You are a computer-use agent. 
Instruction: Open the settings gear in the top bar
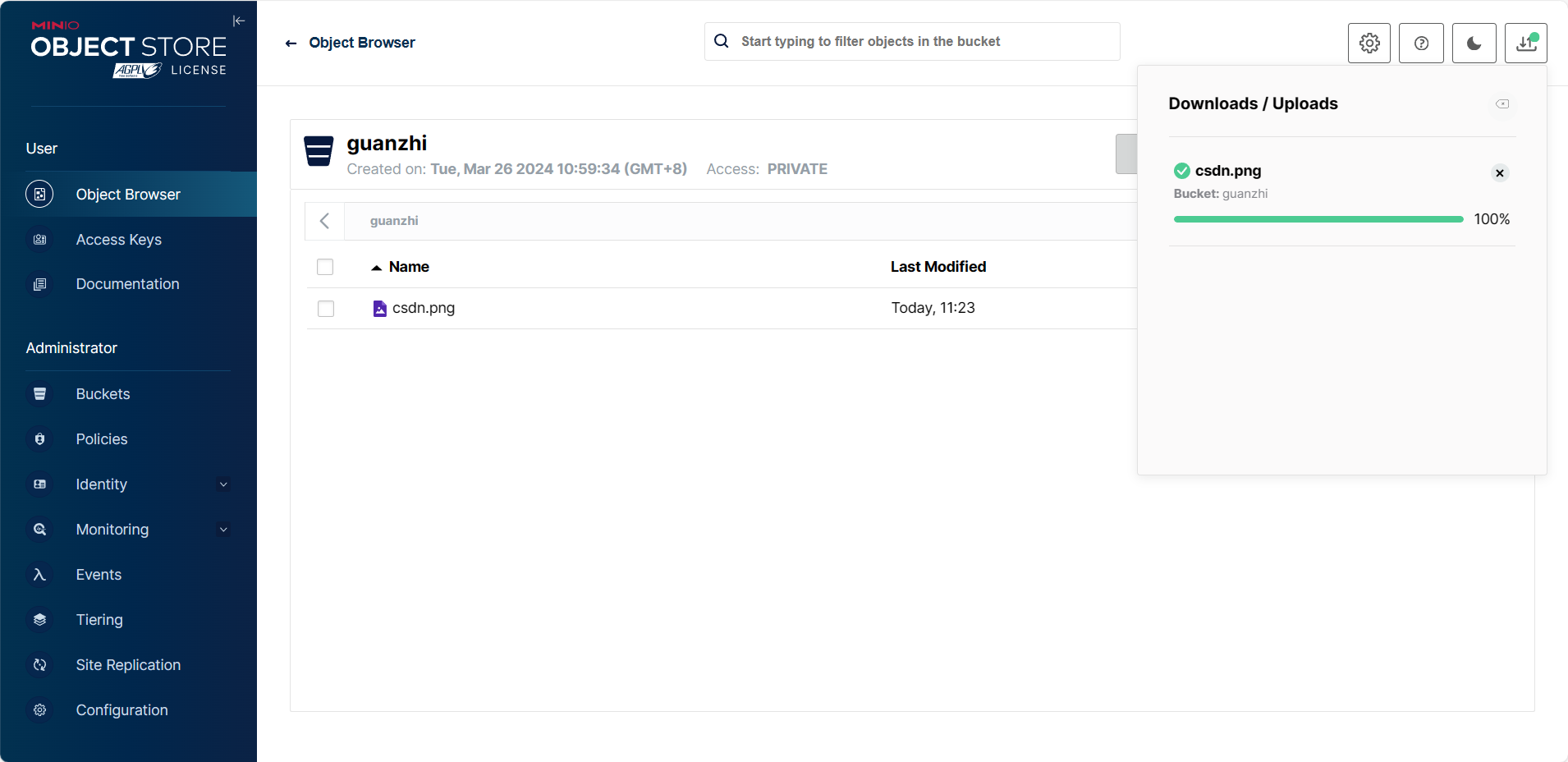(x=1369, y=44)
